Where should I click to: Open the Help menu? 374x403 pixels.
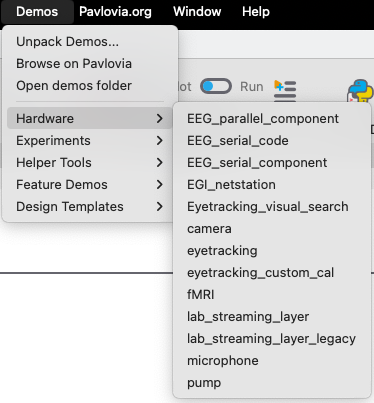(256, 12)
